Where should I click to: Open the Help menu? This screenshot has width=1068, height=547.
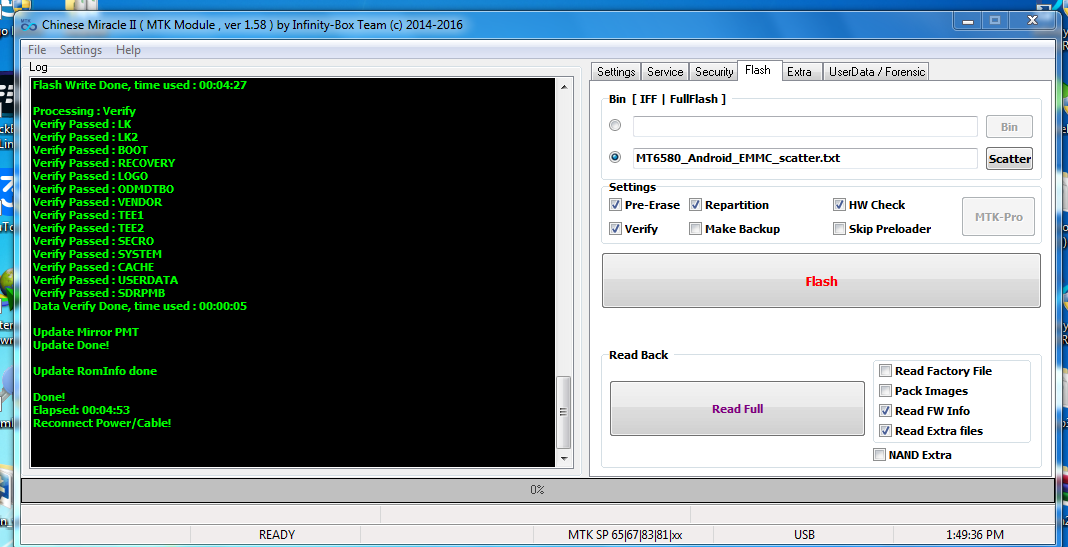click(x=128, y=50)
